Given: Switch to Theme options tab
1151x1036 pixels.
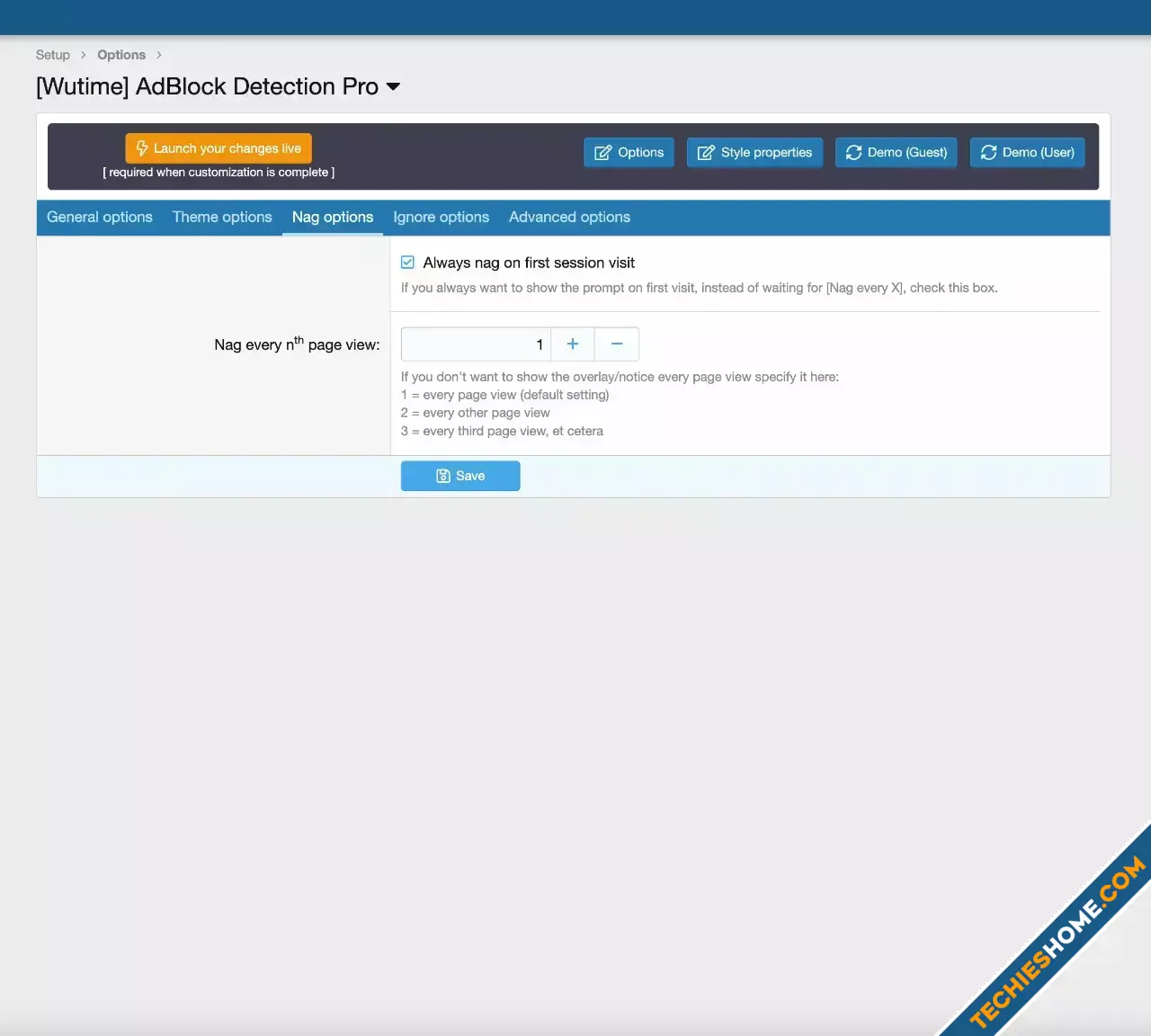Looking at the screenshot, I should [222, 217].
